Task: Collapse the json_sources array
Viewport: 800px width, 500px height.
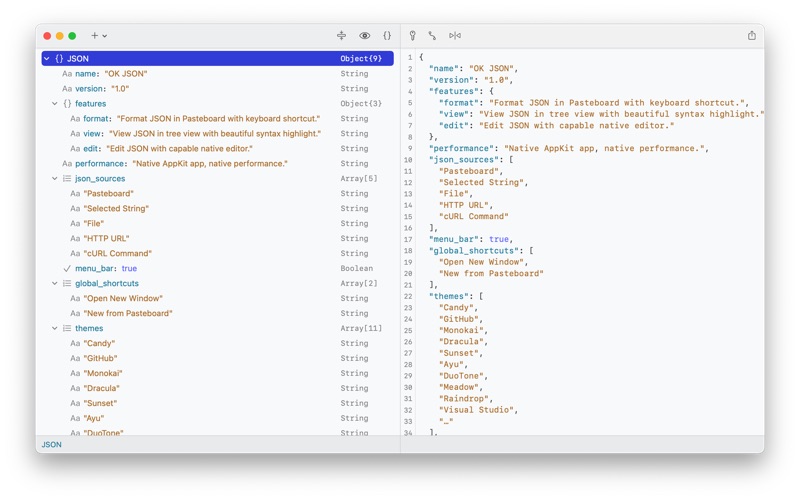Action: pos(55,179)
